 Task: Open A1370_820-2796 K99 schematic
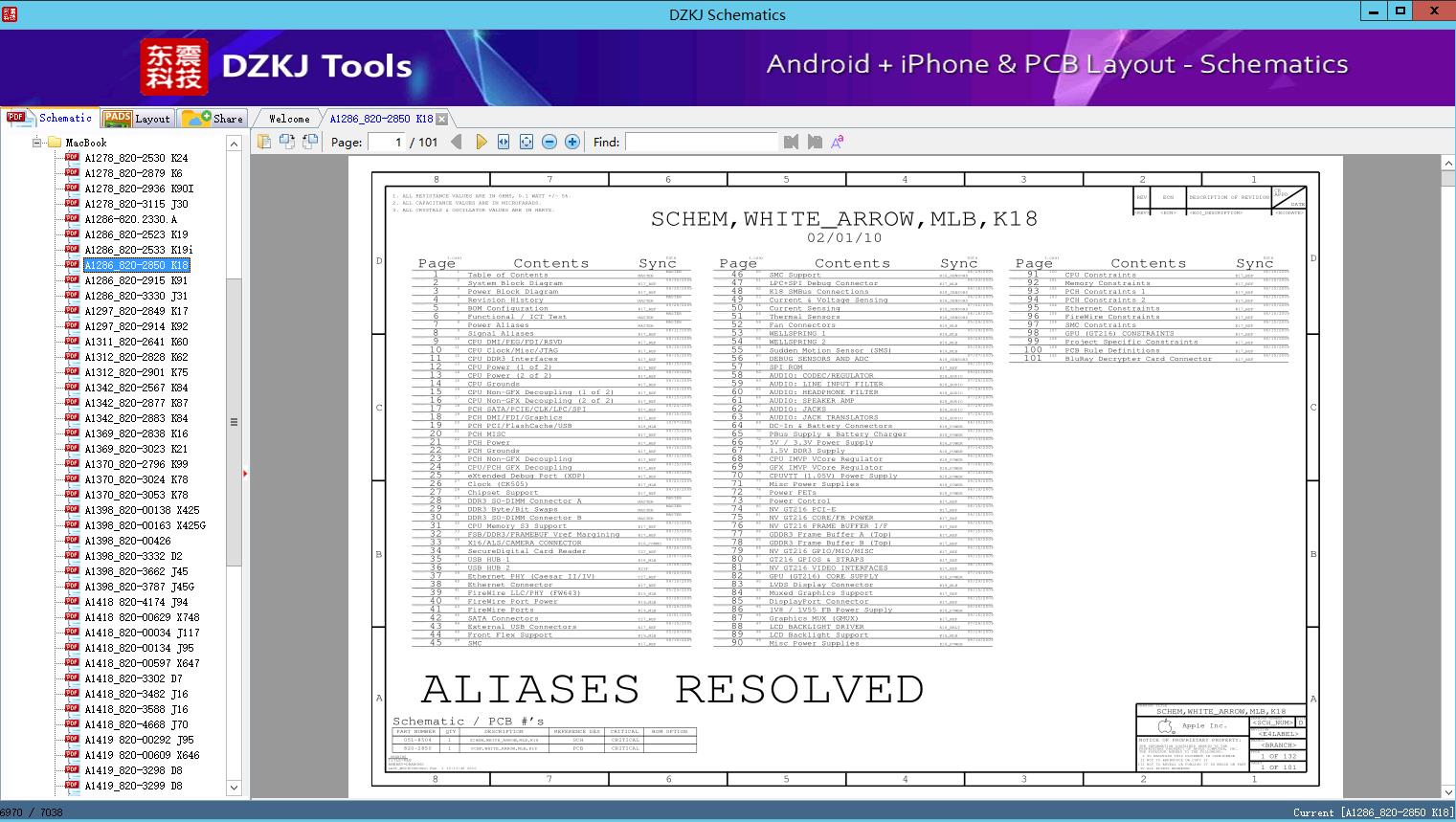(136, 464)
